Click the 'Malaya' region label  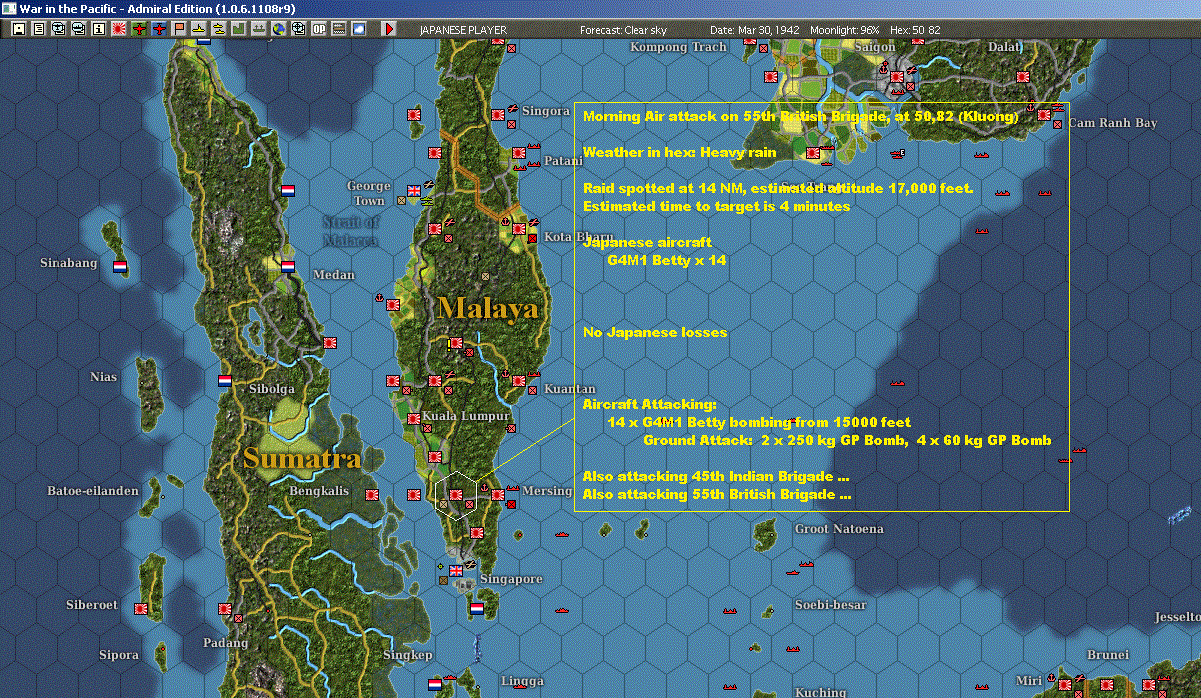488,308
